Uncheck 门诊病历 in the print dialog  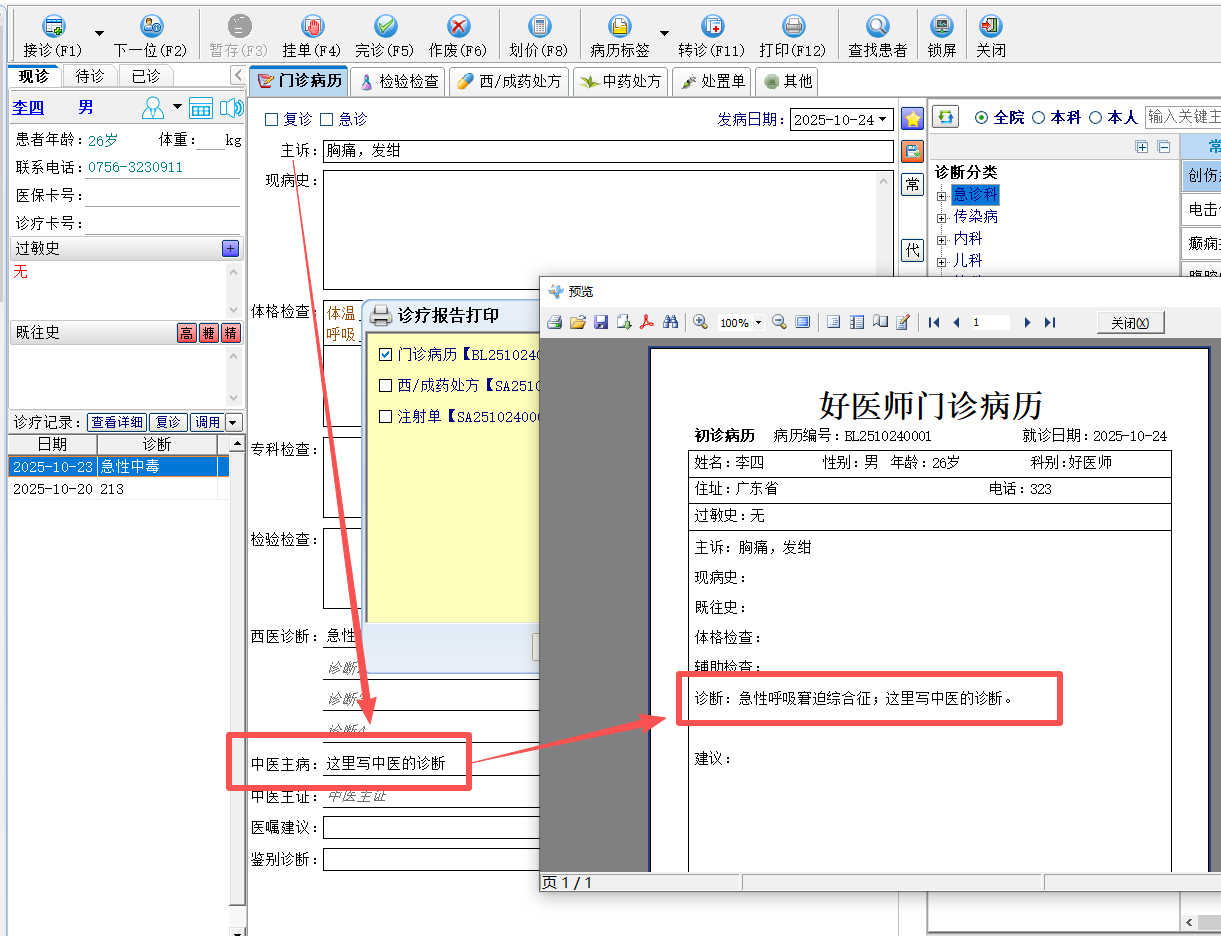click(x=386, y=354)
